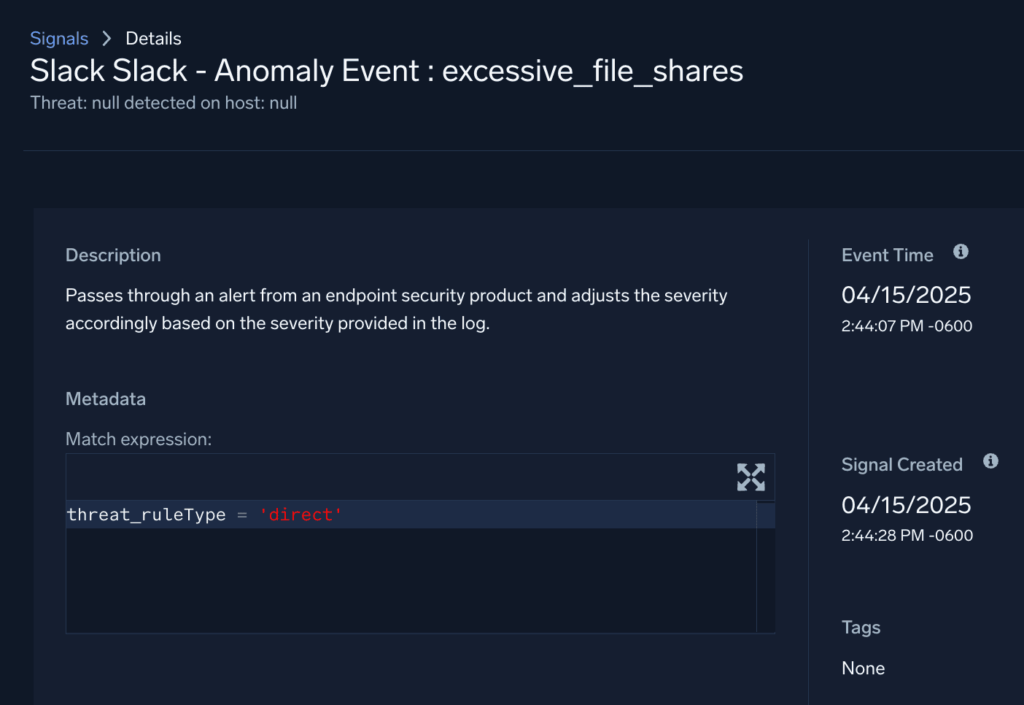Click the expand icon on the match expression editor
Viewport: 1024px width, 705px height.
(750, 477)
